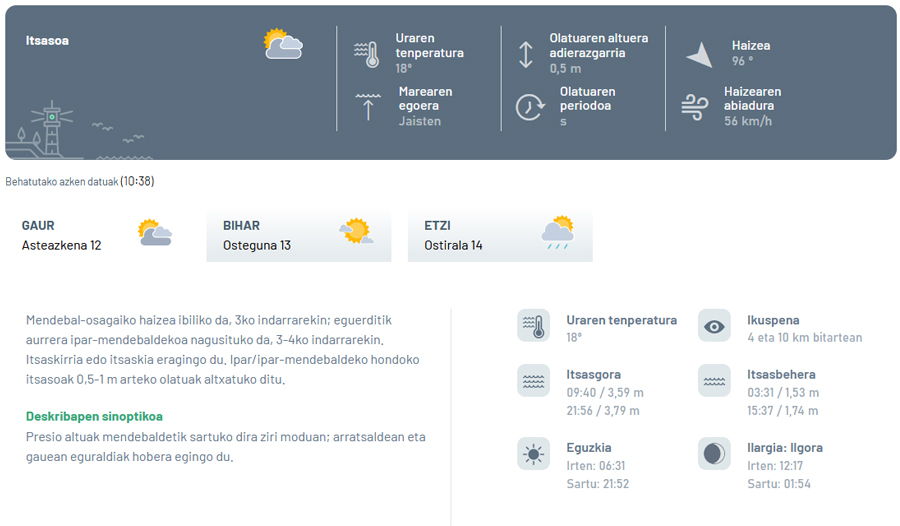Click the wave period clock icon
Screen dimensions: 900x526
click(529, 107)
